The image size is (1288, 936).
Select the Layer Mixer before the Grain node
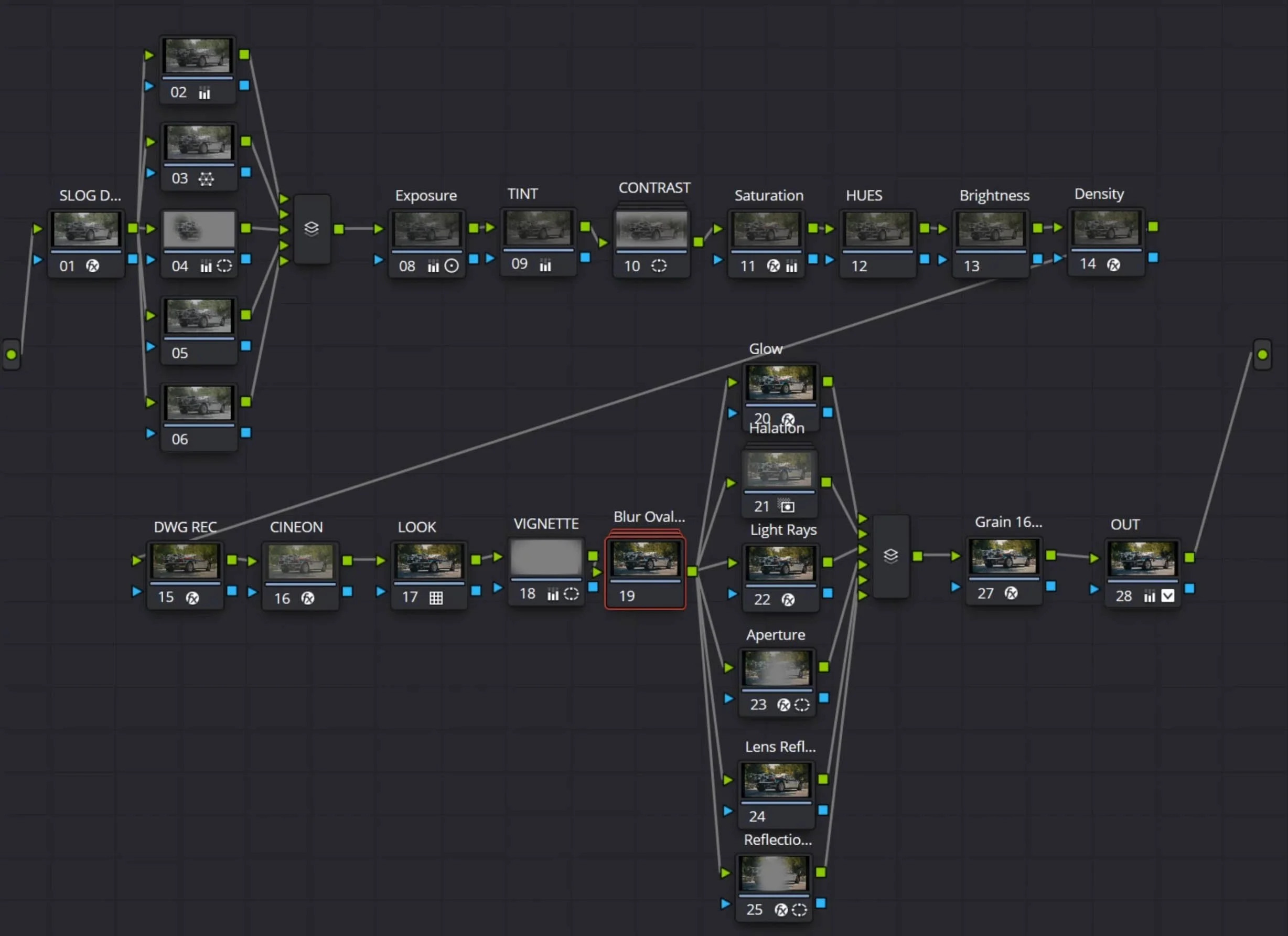890,555
